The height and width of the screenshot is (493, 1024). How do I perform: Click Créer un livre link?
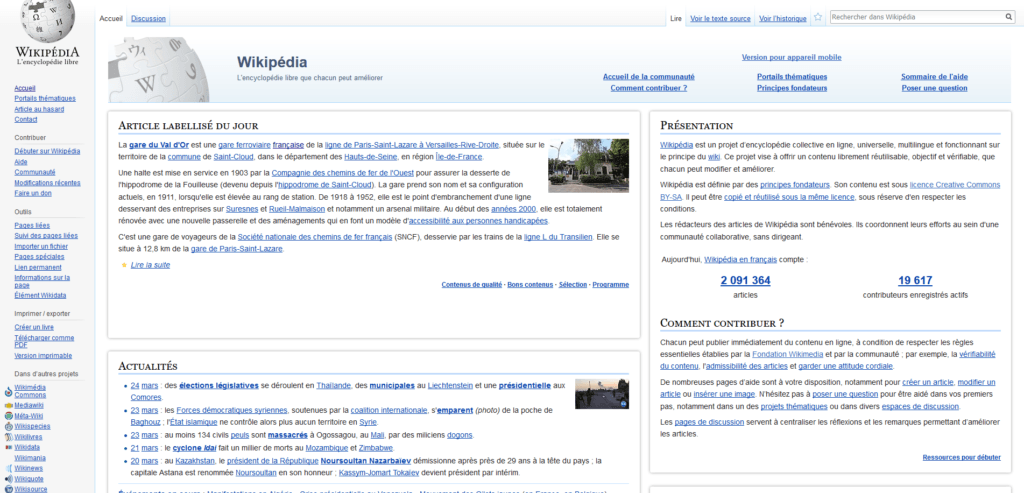point(34,327)
